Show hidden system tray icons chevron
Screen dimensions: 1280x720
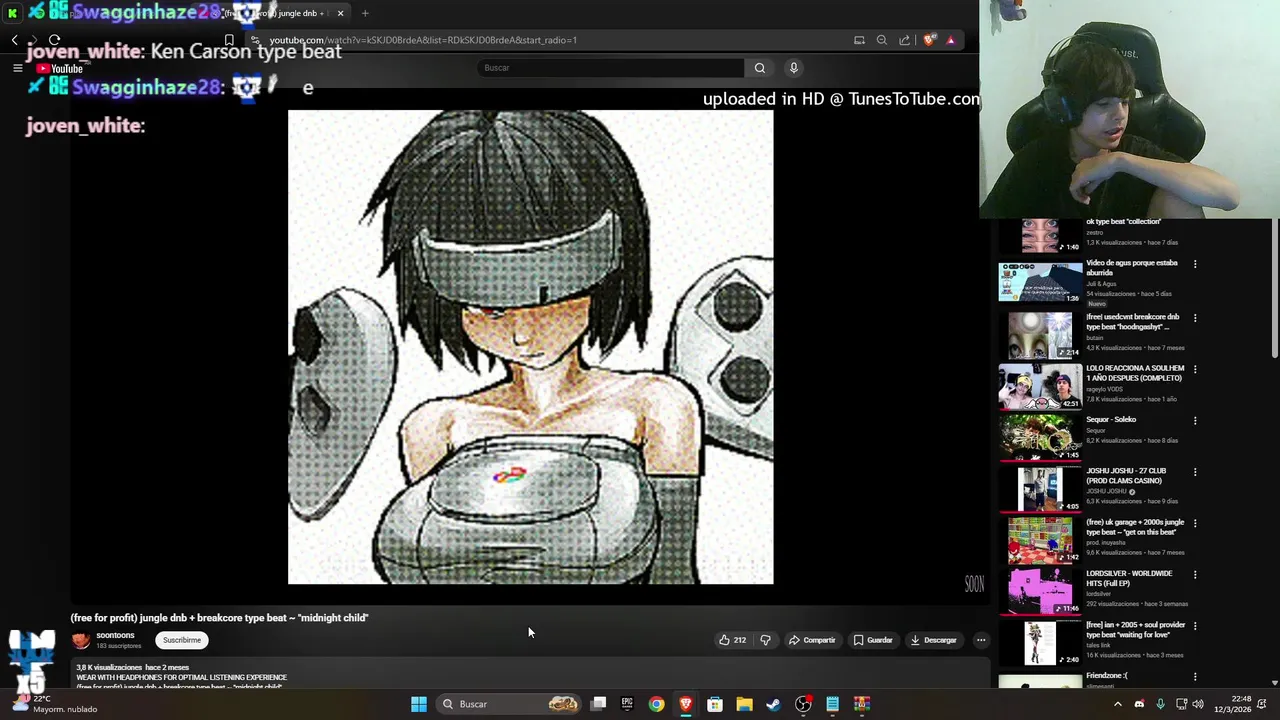click(x=1118, y=704)
